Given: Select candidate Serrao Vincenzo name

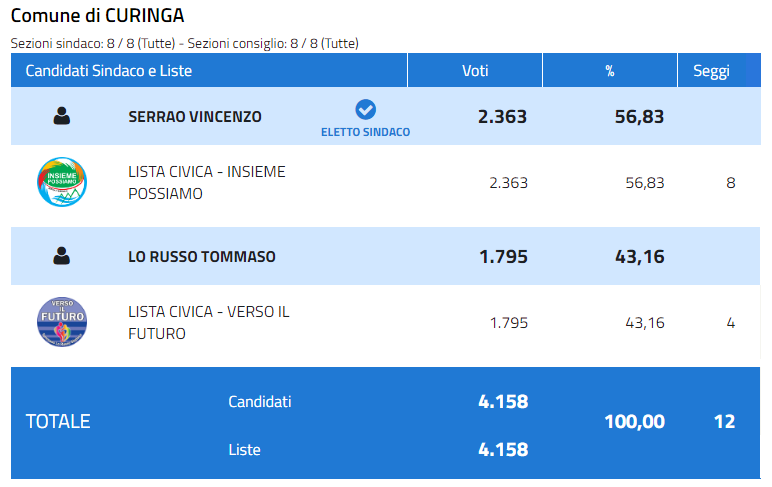Looking at the screenshot, I should coord(195,117).
